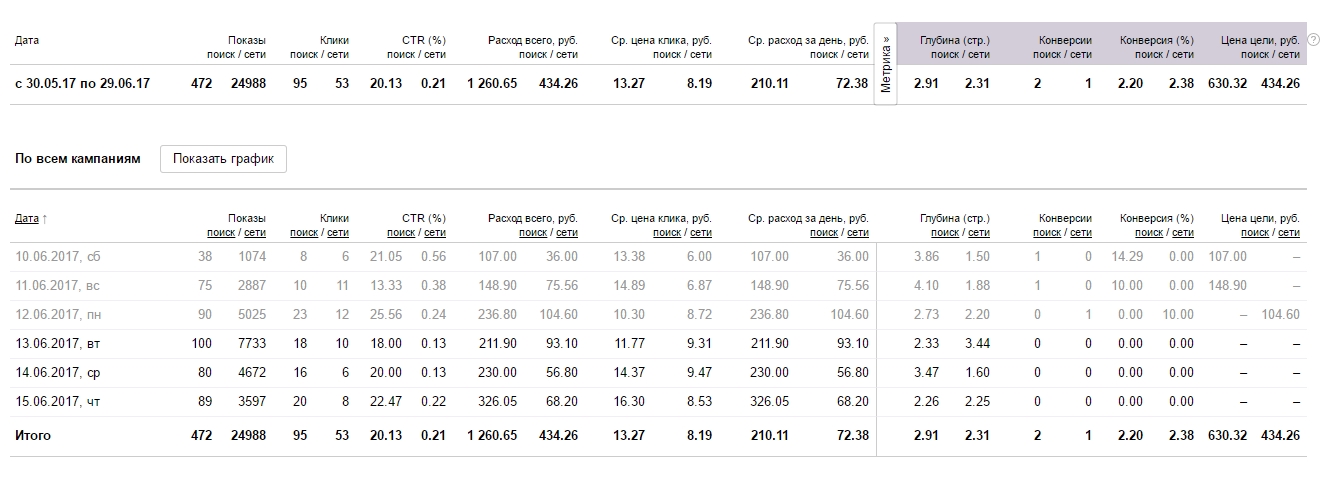Select the 10.06.2017, сб row date
Screen dimensions: 1327x482
(x=58, y=257)
